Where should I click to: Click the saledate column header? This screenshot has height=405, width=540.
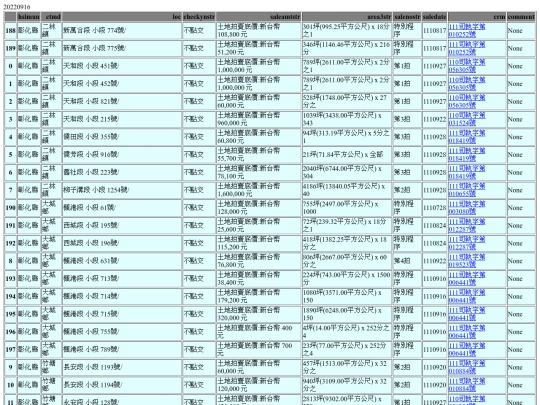[x=435, y=17]
